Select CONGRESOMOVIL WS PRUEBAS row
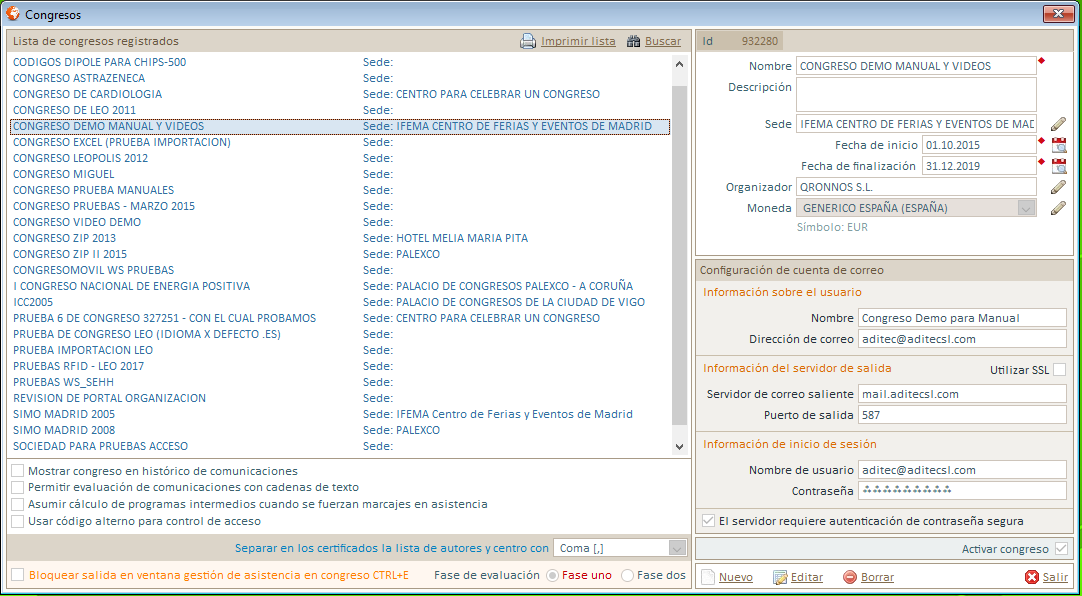The width and height of the screenshot is (1082, 596). point(340,270)
